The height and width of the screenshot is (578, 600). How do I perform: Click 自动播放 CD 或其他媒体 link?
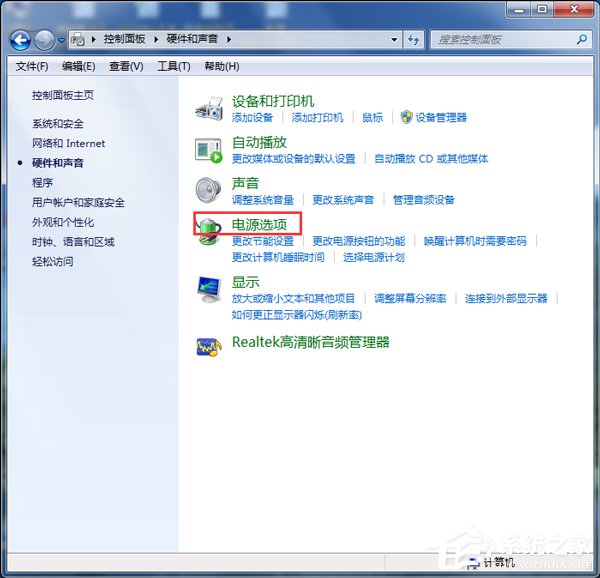tap(431, 159)
